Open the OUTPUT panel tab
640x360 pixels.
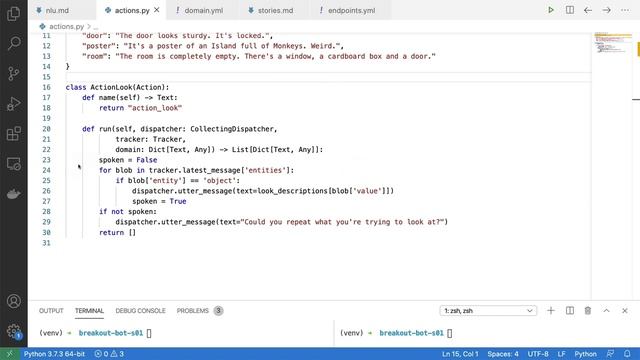[x=51, y=311]
